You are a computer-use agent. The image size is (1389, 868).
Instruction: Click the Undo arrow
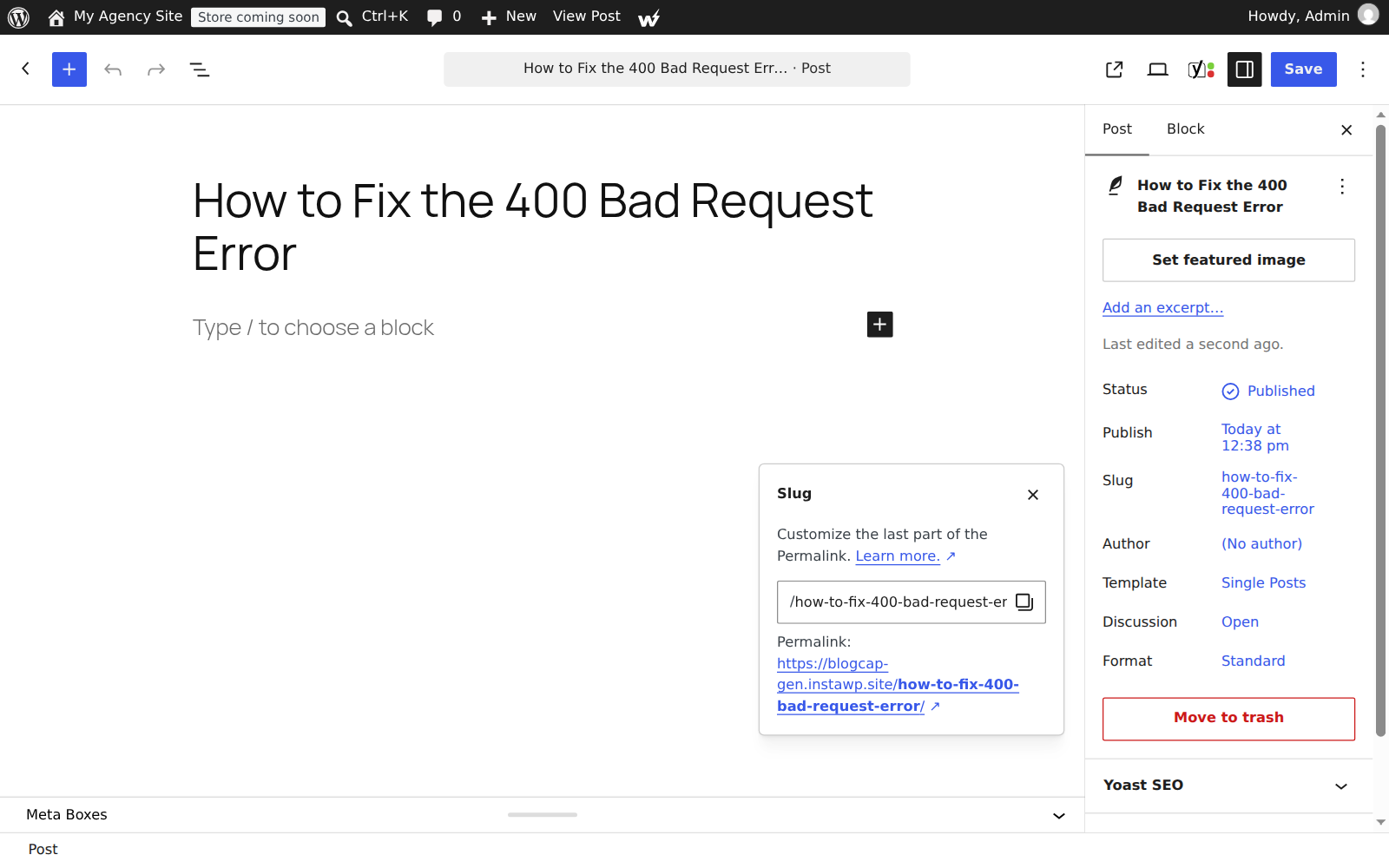click(x=113, y=69)
